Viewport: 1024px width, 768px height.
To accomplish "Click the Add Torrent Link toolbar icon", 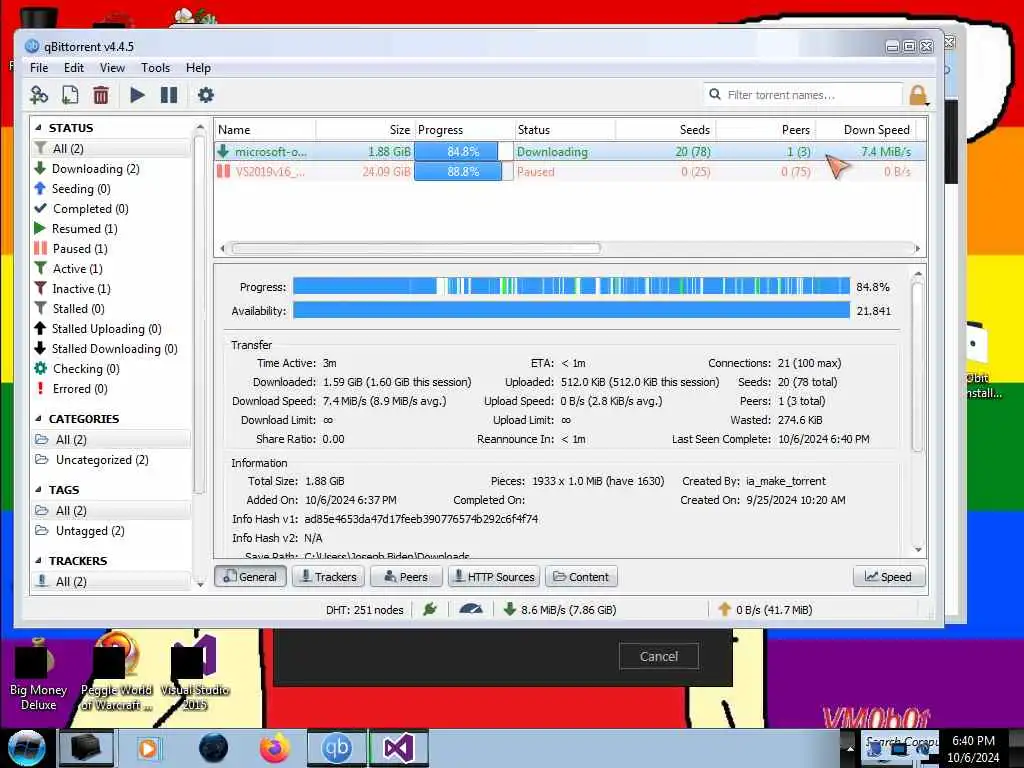I will [39, 95].
